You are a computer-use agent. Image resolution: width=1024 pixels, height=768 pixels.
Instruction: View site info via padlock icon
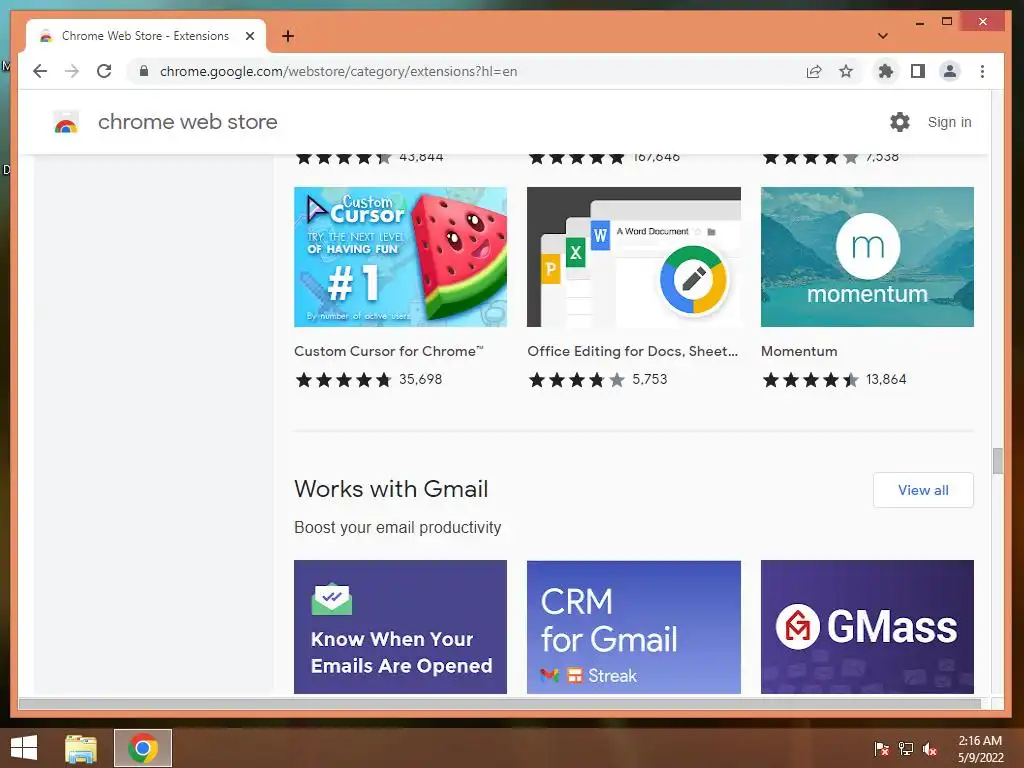pos(144,71)
